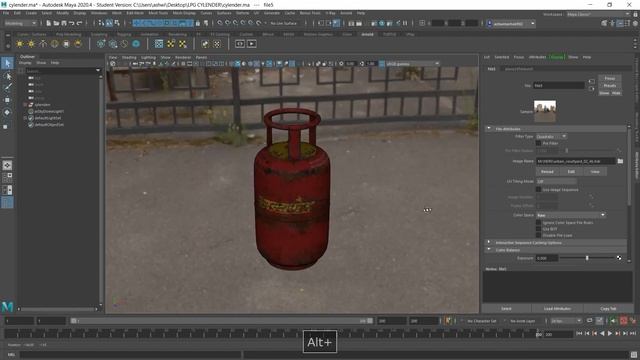Click the Reload image button
640x360 pixels.
point(547,171)
